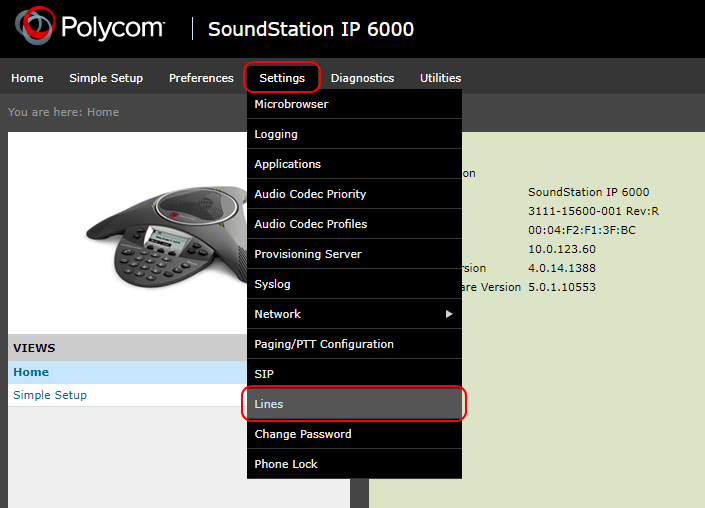Screen dimensions: 705x508
Task: Click the IP address 10.0.123.60
Action: [562, 249]
